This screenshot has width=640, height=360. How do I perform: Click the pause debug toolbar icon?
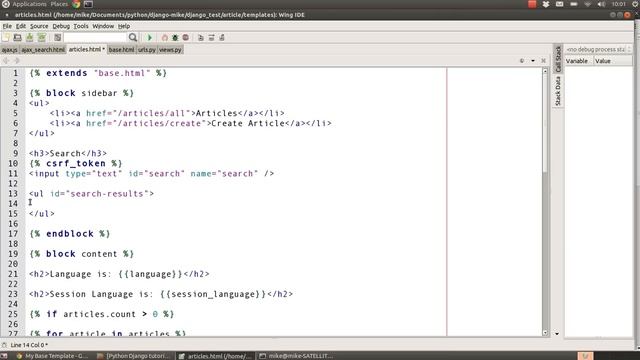tap(164, 38)
